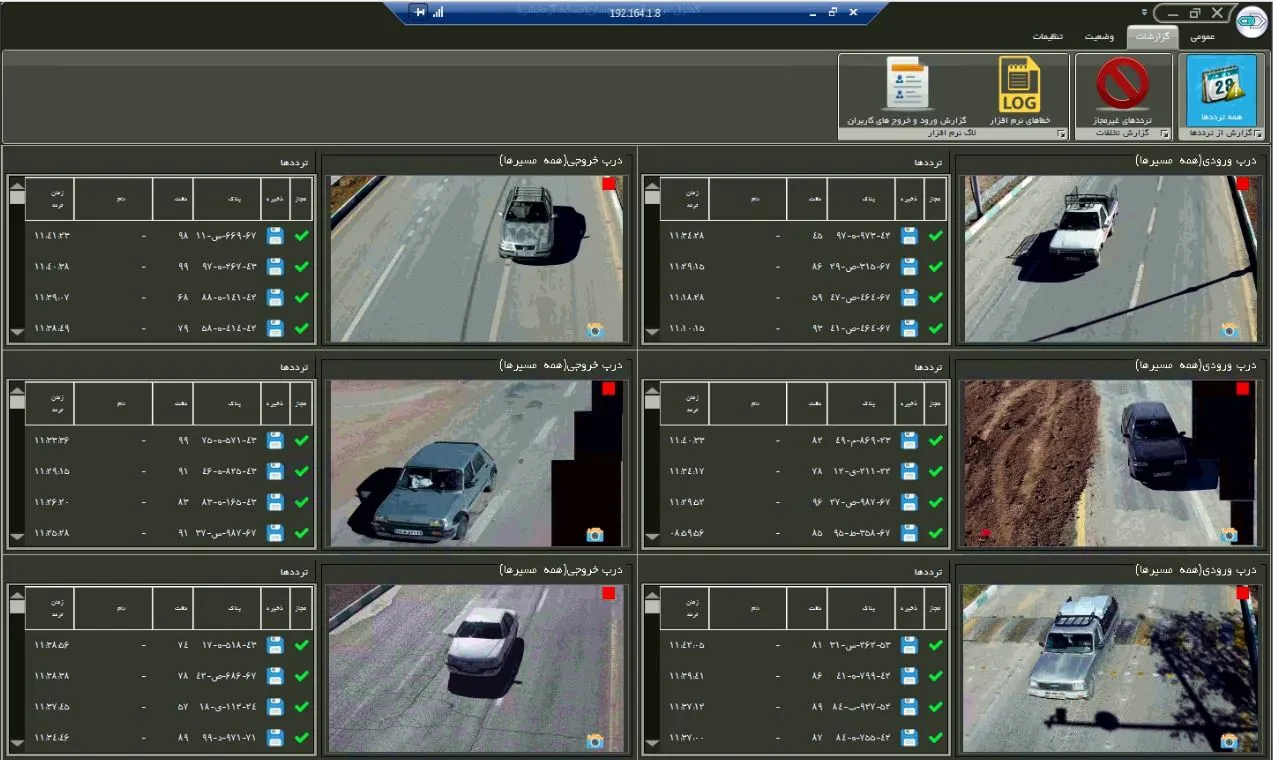The image size is (1273, 760).
Task: Open the همه ترددها all-traffic report
Action: click(1220, 90)
